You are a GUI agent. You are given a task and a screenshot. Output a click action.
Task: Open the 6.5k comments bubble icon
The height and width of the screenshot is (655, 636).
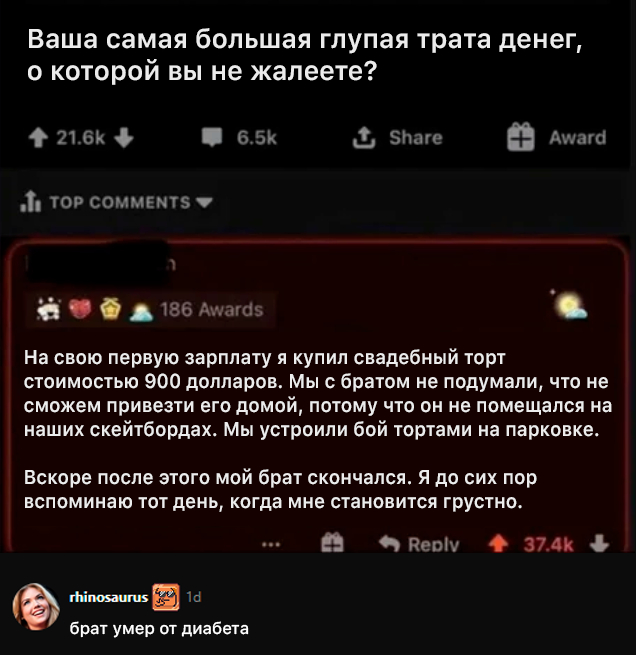click(x=212, y=137)
